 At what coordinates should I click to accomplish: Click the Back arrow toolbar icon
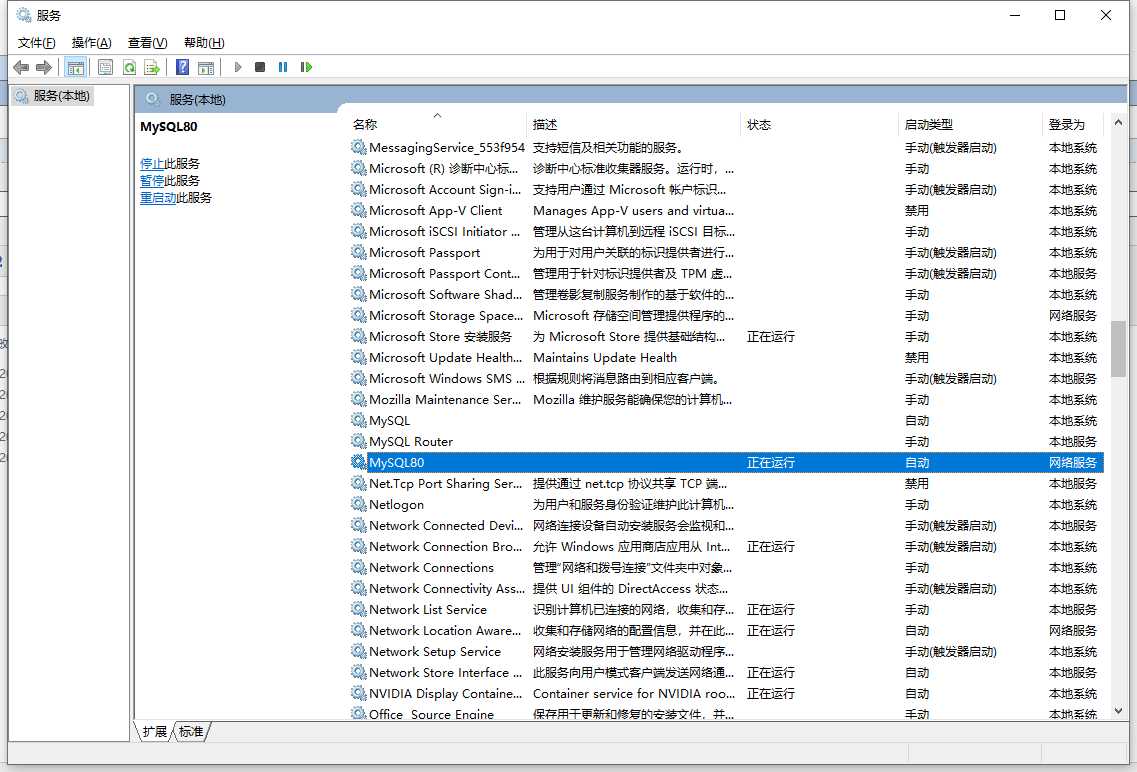[21, 67]
